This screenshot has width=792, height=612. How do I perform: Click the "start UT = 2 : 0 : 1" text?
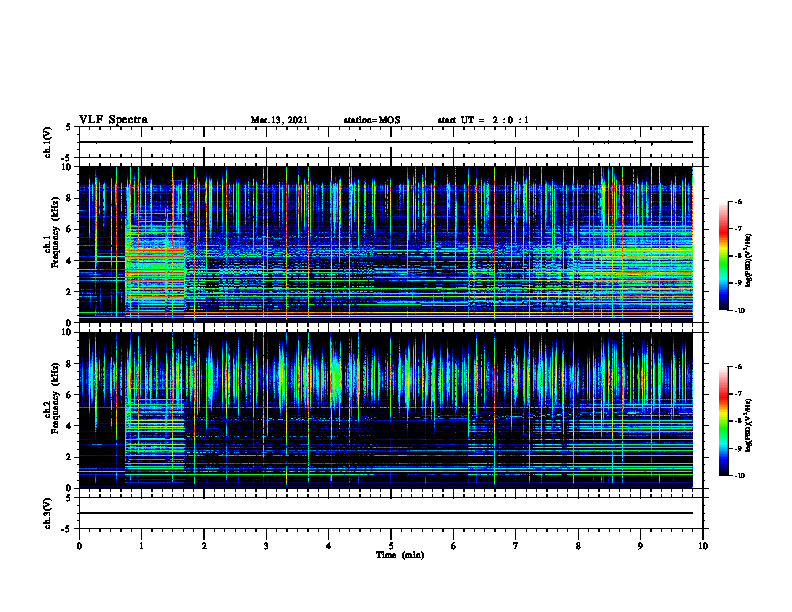tap(483, 120)
